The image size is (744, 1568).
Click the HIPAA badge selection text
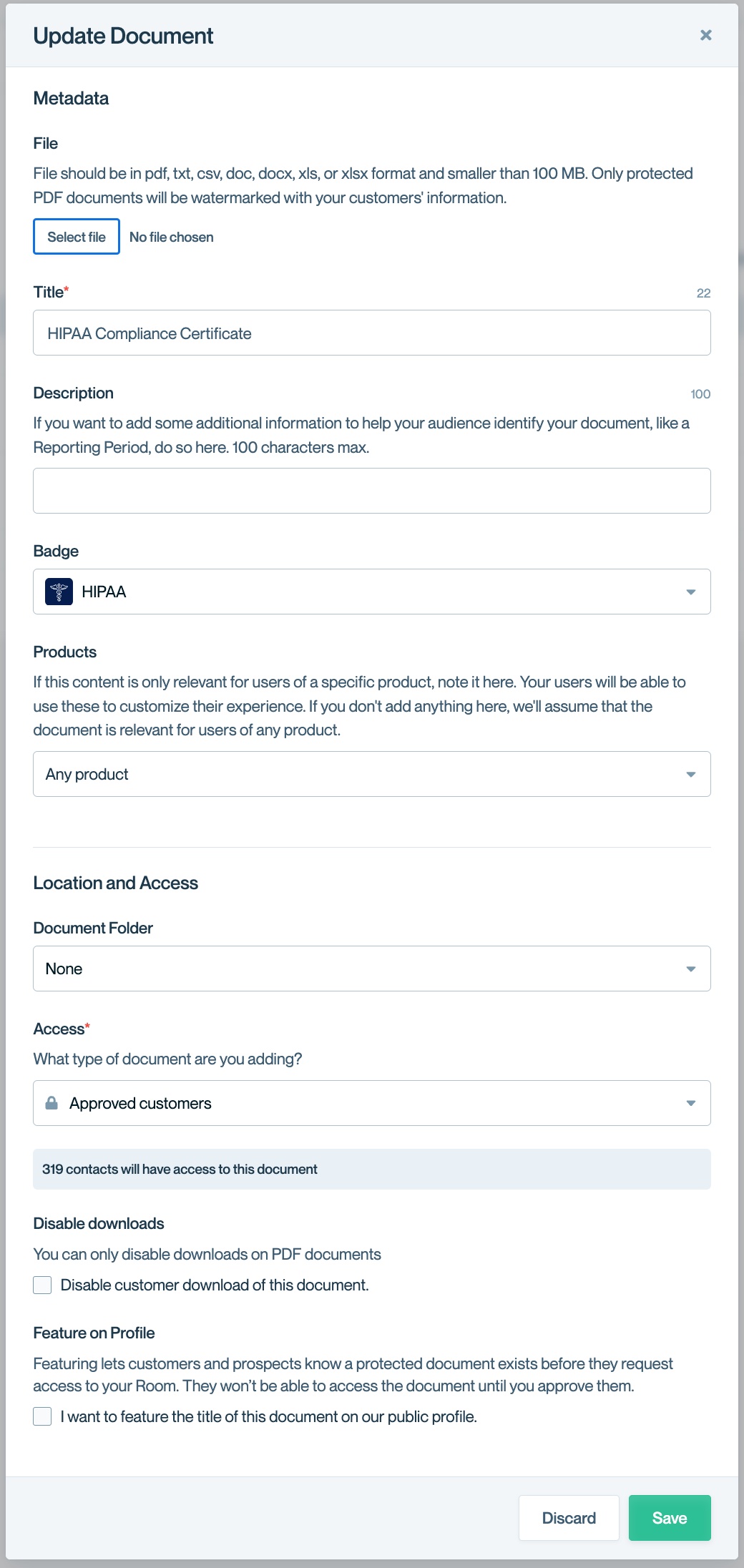[x=104, y=592]
